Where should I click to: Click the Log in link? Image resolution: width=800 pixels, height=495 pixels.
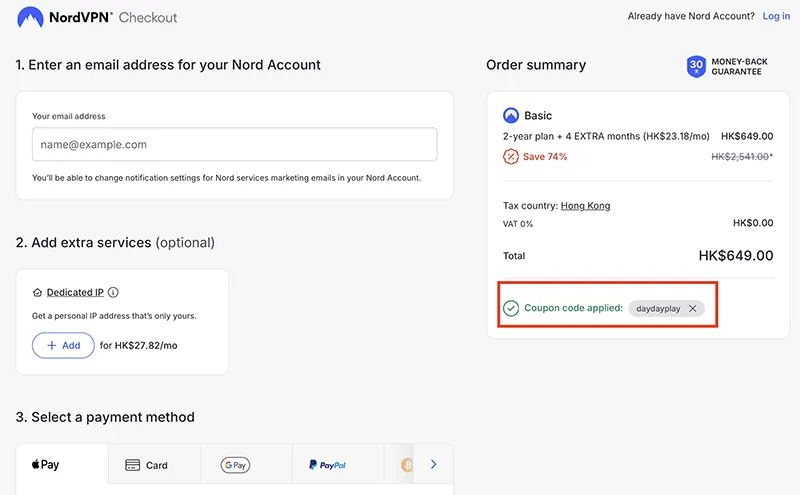tap(776, 17)
